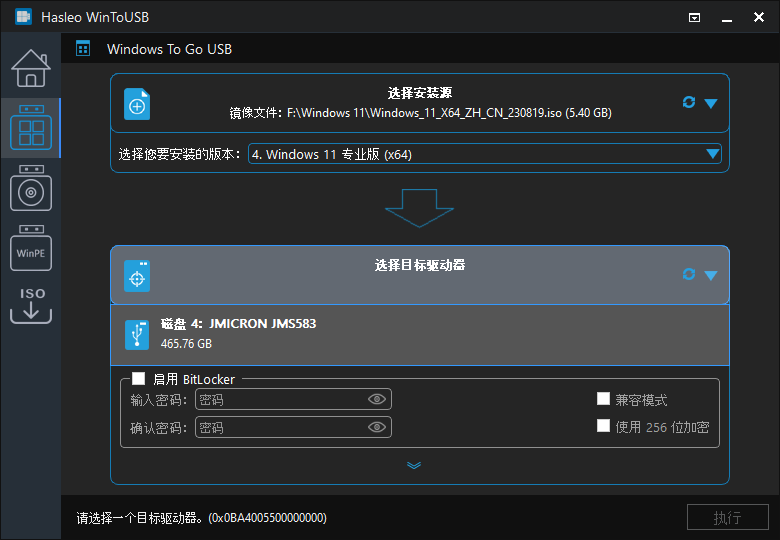The height and width of the screenshot is (540, 780).
Task: Minimize the WinToUSB window
Action: (727, 18)
